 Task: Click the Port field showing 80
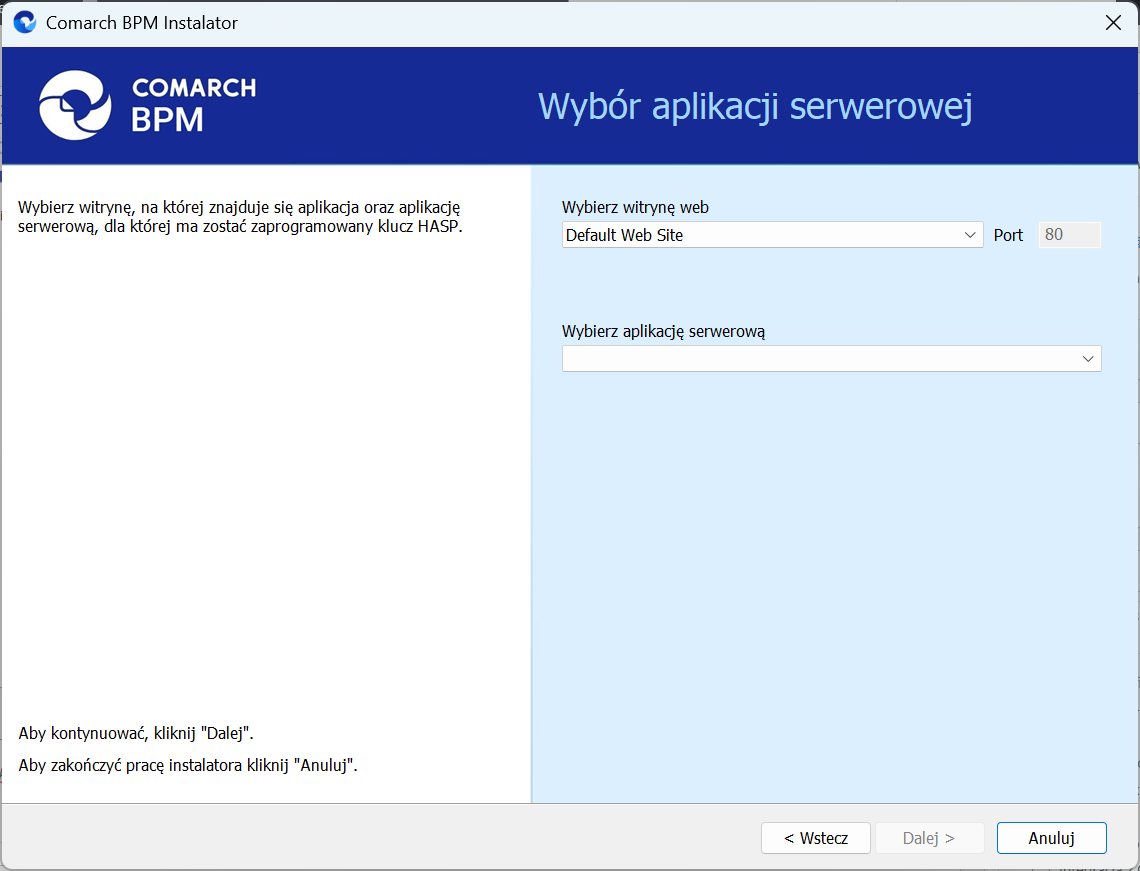(x=1069, y=235)
